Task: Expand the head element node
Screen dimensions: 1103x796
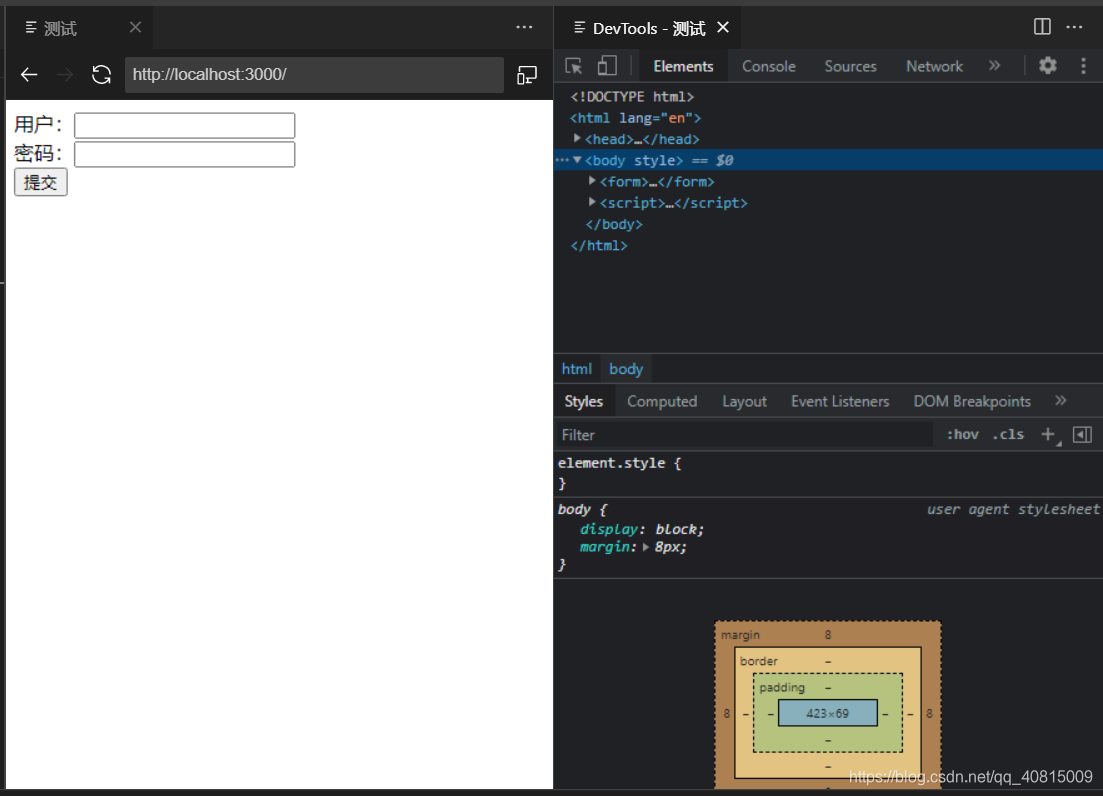Action: point(577,139)
